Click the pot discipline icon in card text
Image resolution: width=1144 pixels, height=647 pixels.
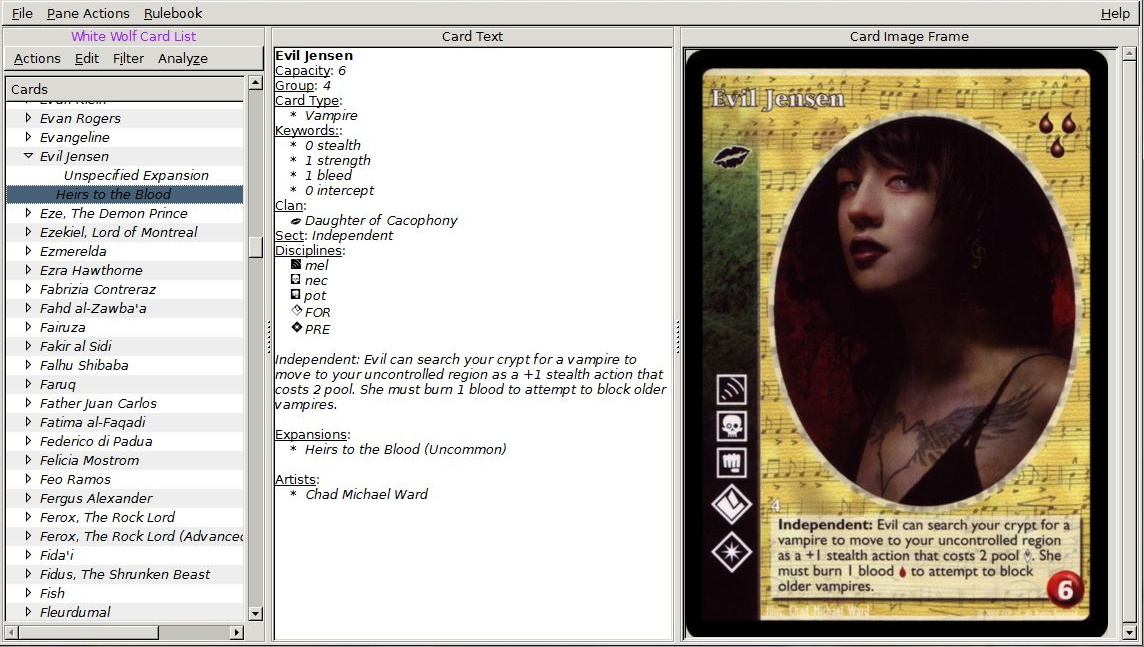(295, 295)
